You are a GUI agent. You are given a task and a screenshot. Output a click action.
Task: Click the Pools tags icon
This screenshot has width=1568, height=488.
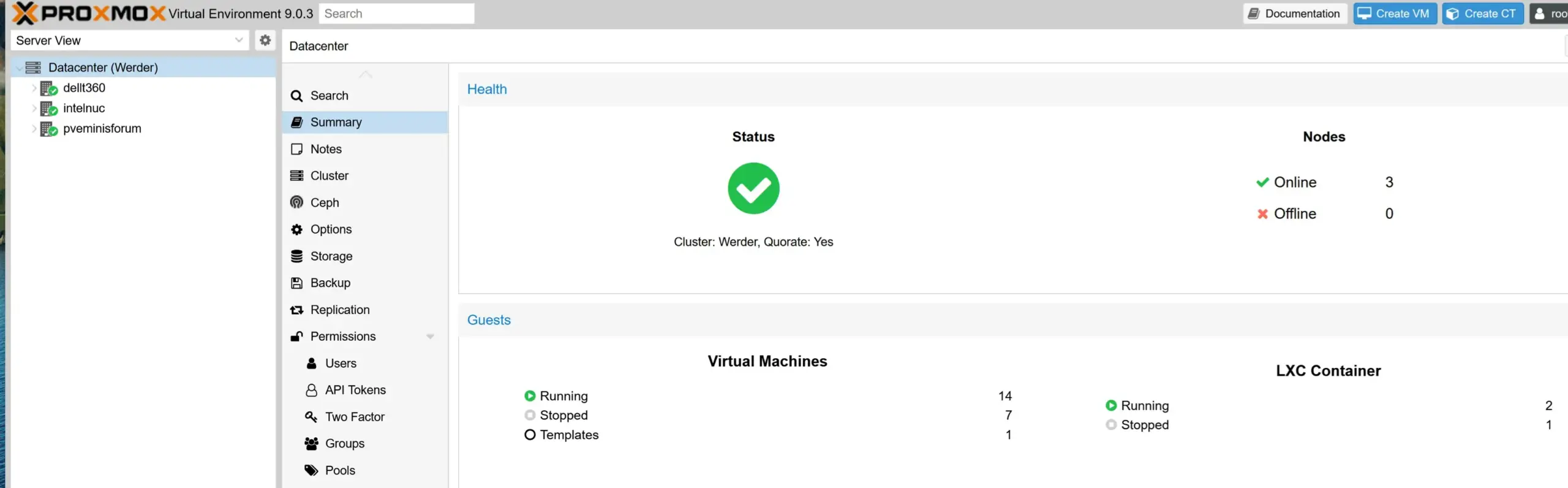click(311, 470)
